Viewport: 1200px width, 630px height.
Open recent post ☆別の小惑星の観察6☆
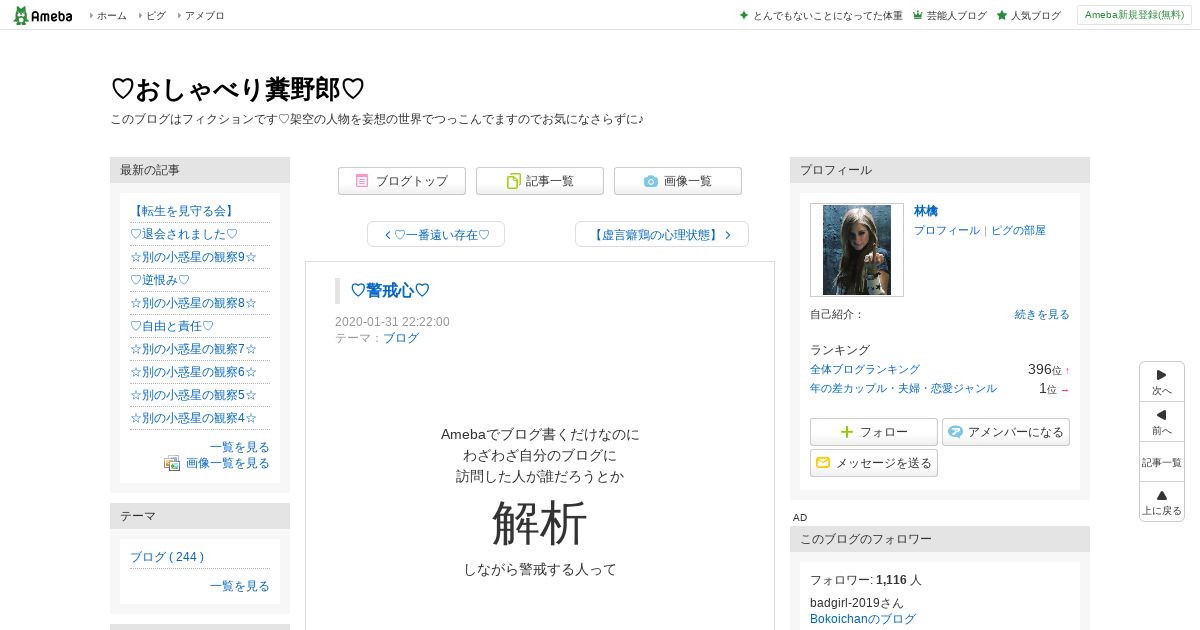tap(193, 372)
